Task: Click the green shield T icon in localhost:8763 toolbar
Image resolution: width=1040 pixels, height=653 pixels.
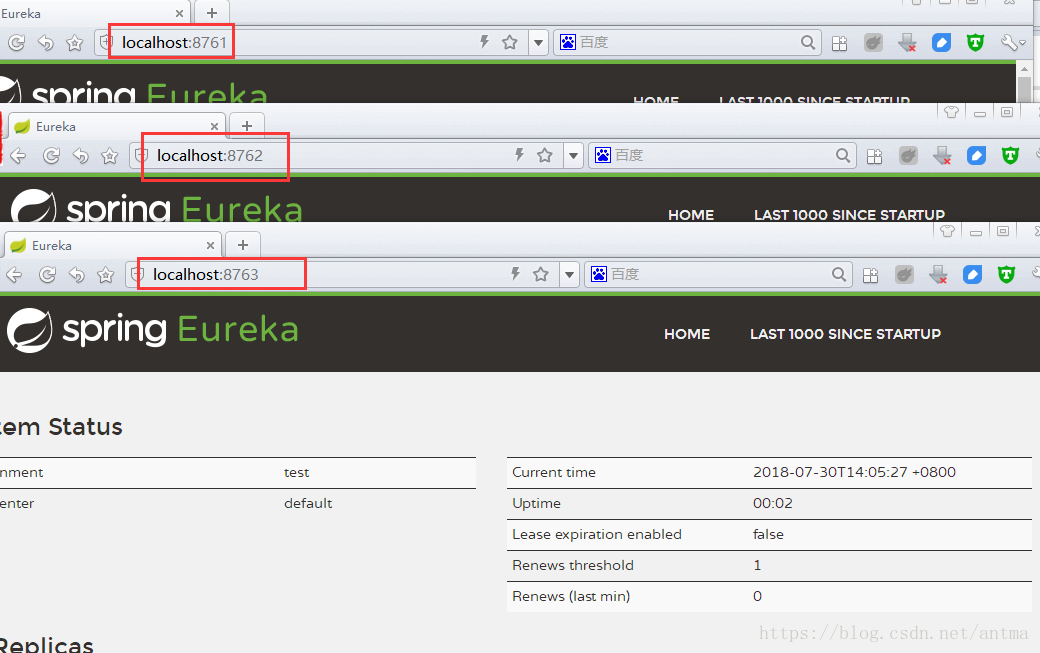Action: [1006, 274]
